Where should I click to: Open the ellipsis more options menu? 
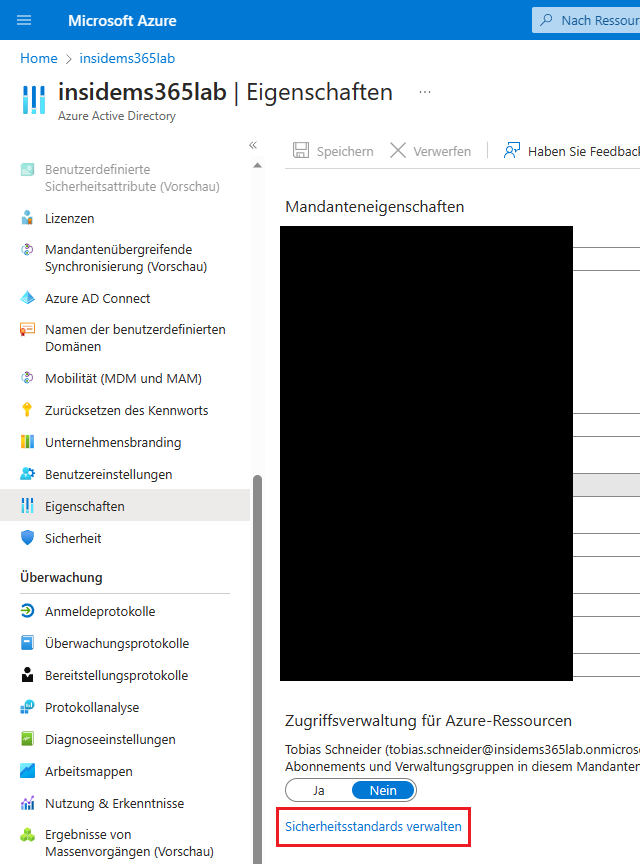click(x=425, y=92)
